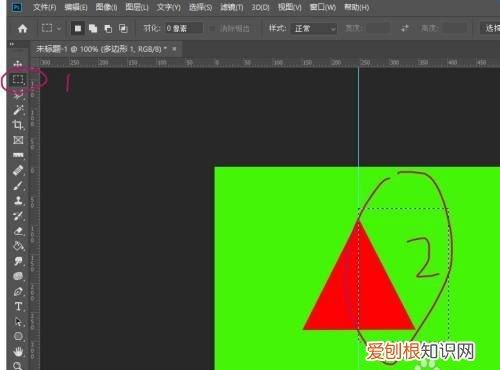This screenshot has width=500, height=370.
Task: Select the Sponge tool
Action: point(18,276)
